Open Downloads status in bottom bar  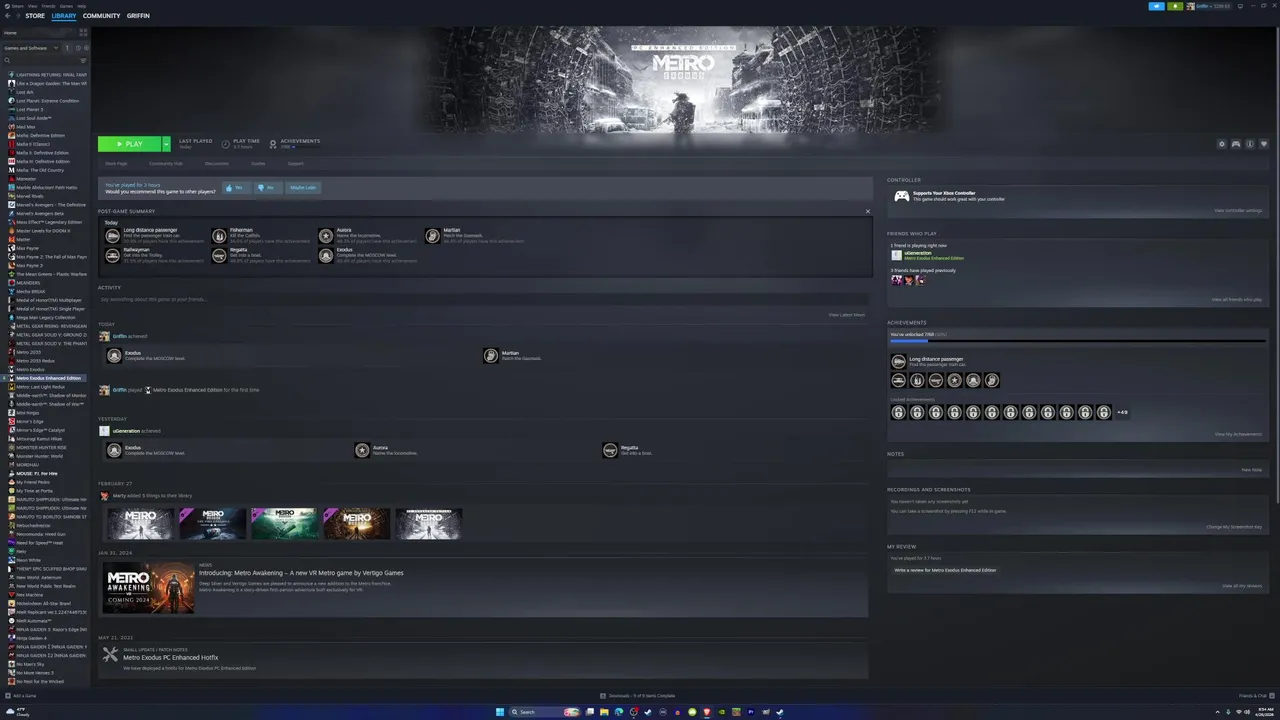point(637,695)
